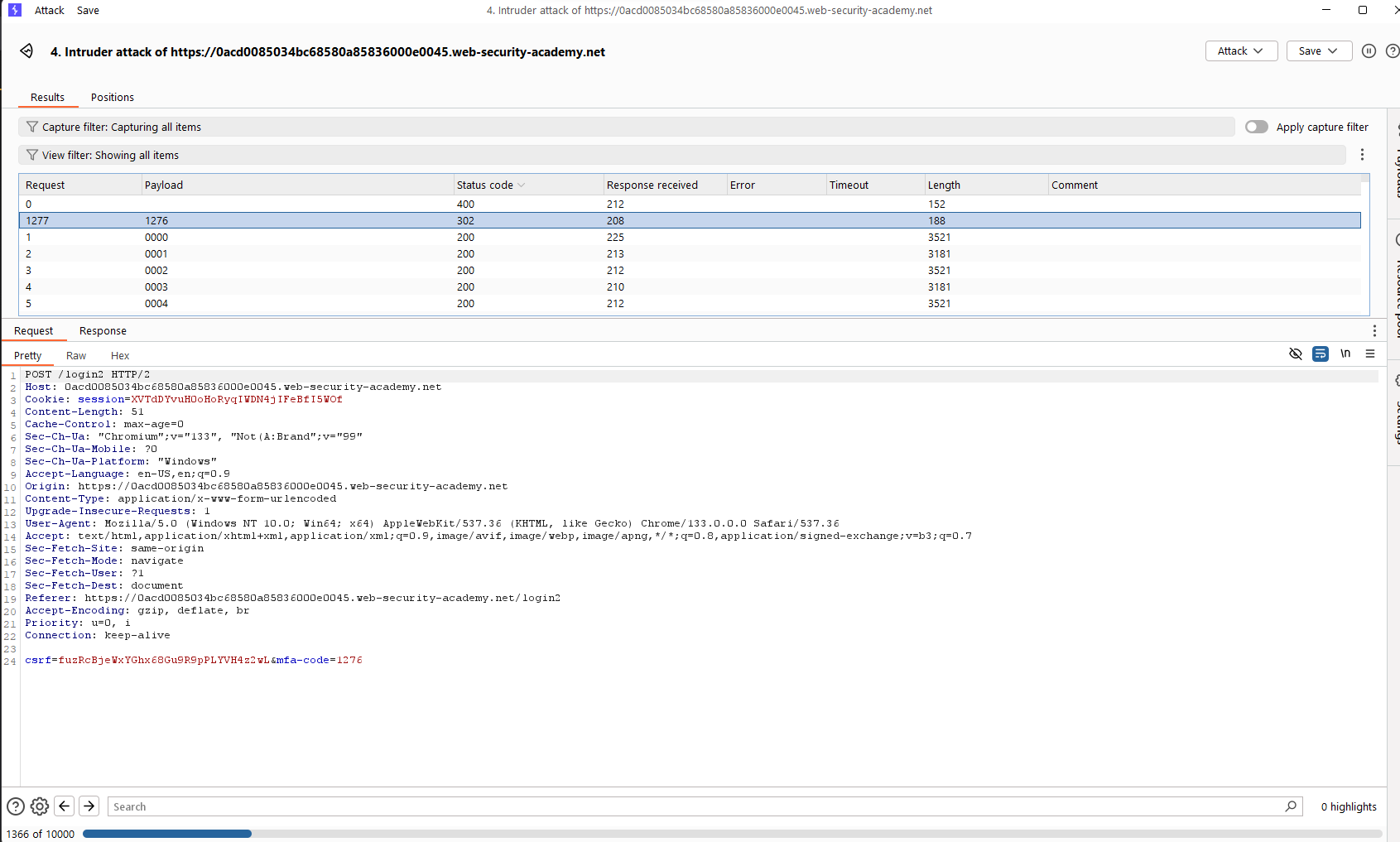Select the Response tab in message viewer
Viewport: 1400px width, 842px height.
(x=103, y=330)
